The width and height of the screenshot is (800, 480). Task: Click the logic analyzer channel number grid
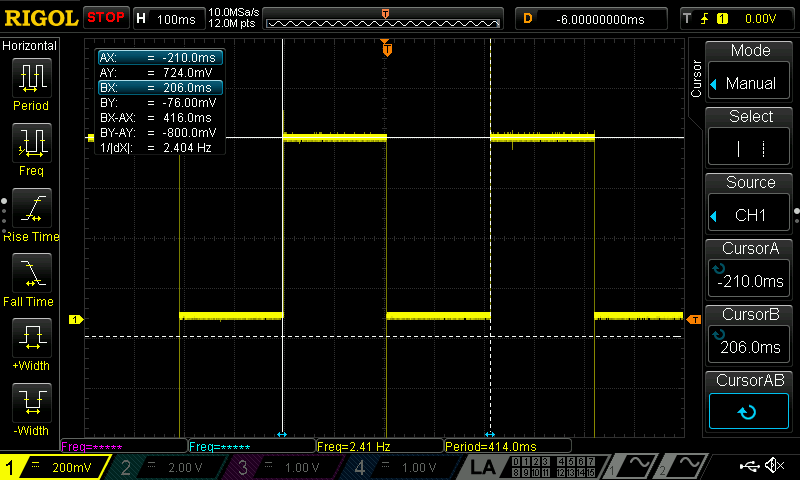[553, 467]
